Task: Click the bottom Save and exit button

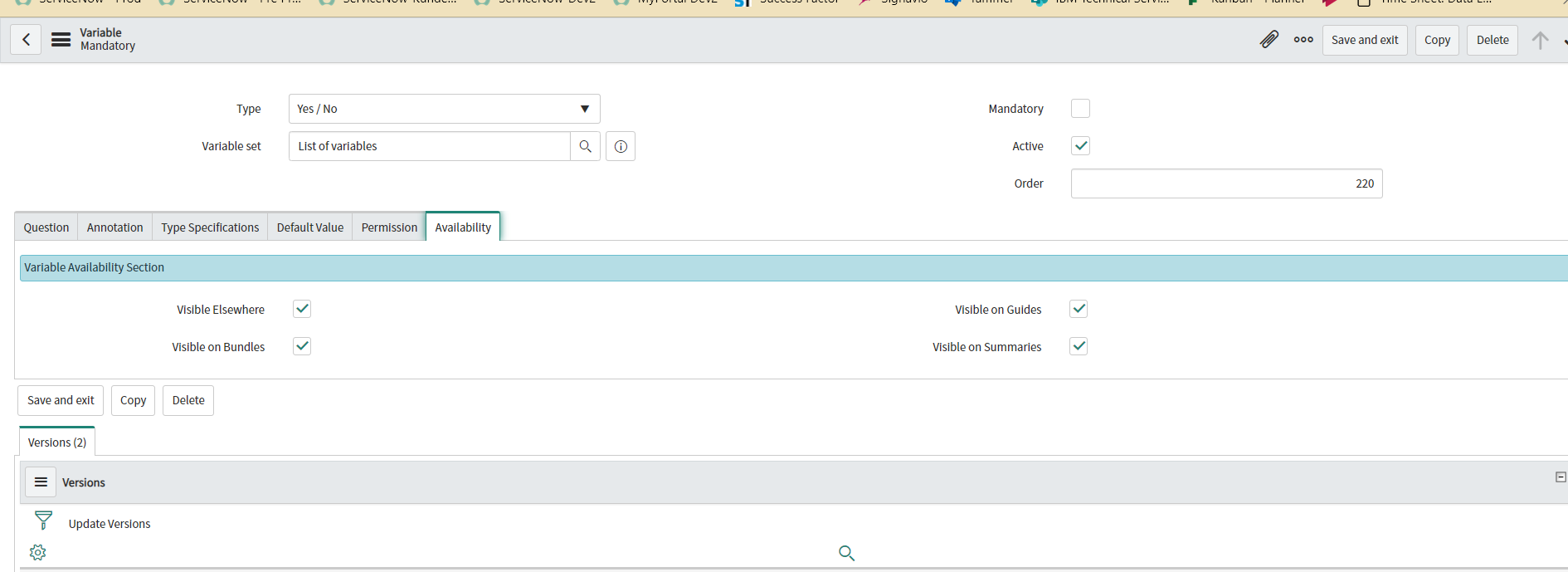Action: click(x=61, y=400)
